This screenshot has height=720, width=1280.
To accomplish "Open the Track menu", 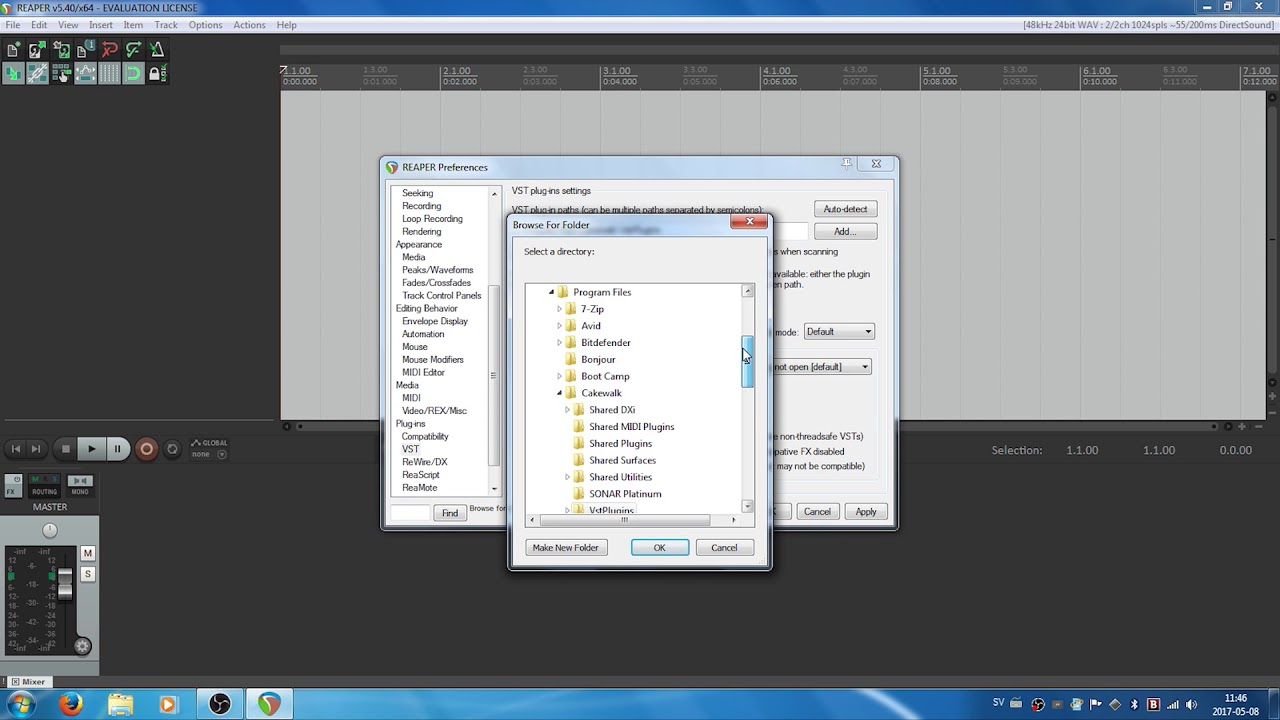I will 166,25.
